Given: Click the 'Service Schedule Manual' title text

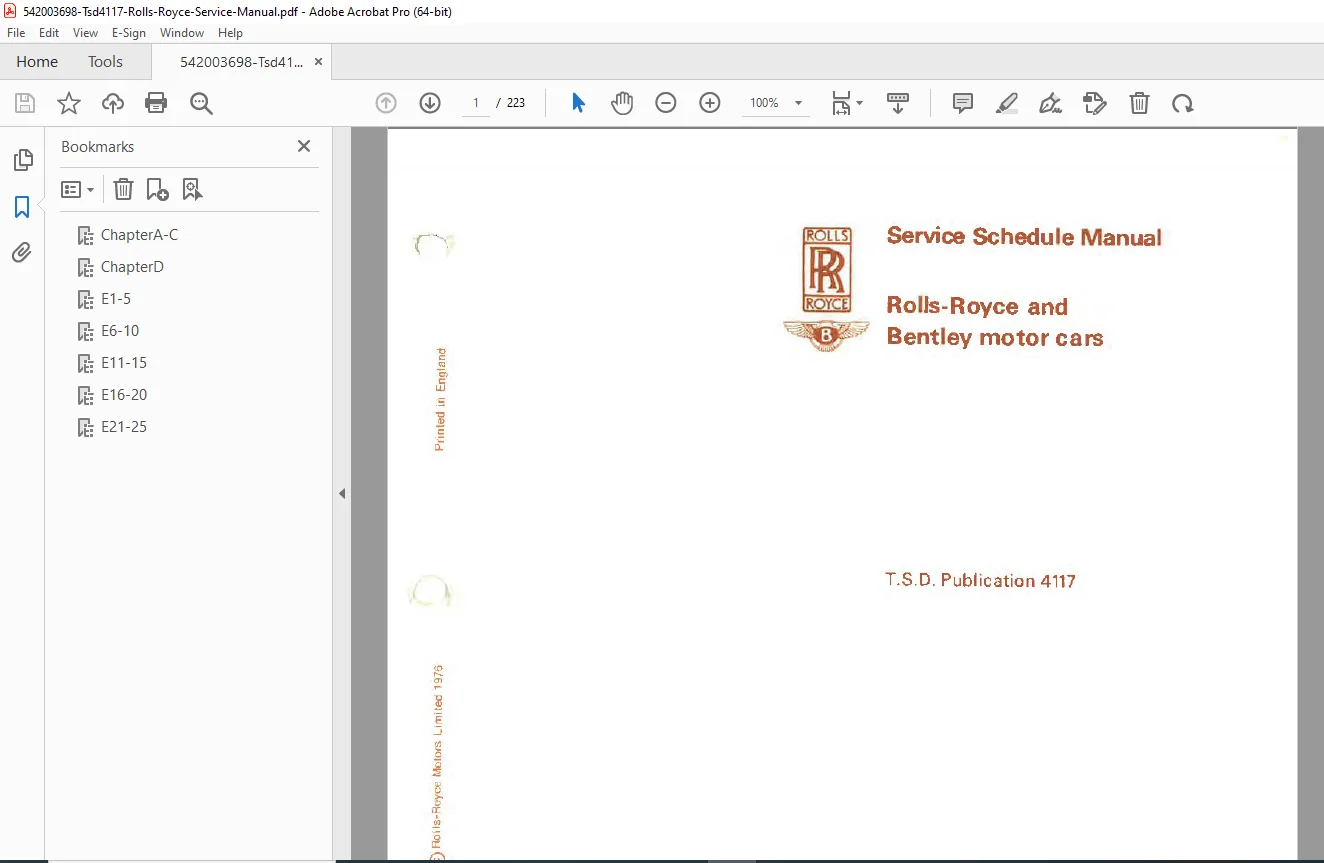Looking at the screenshot, I should coord(1024,237).
